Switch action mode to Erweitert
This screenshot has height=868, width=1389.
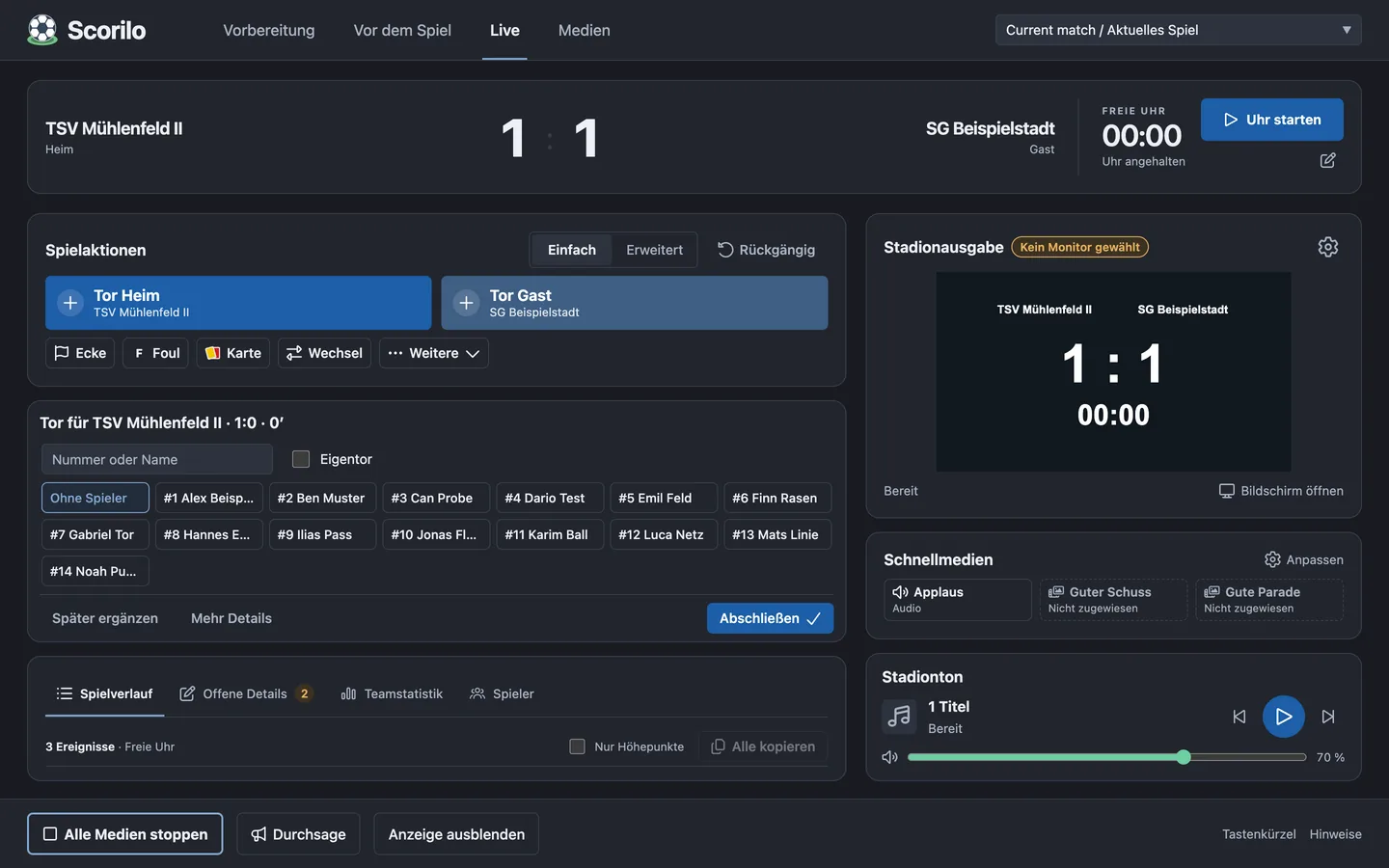point(654,250)
